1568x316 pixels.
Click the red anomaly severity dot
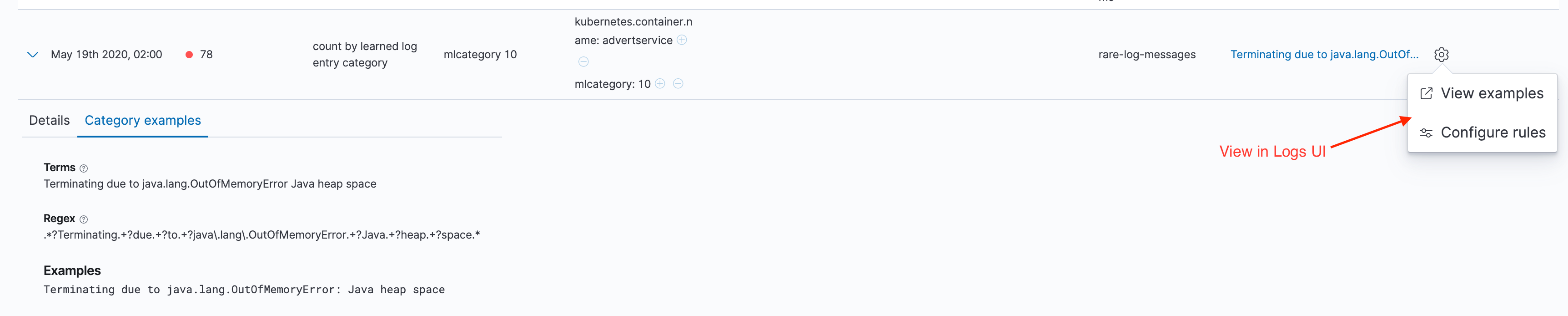tap(189, 54)
